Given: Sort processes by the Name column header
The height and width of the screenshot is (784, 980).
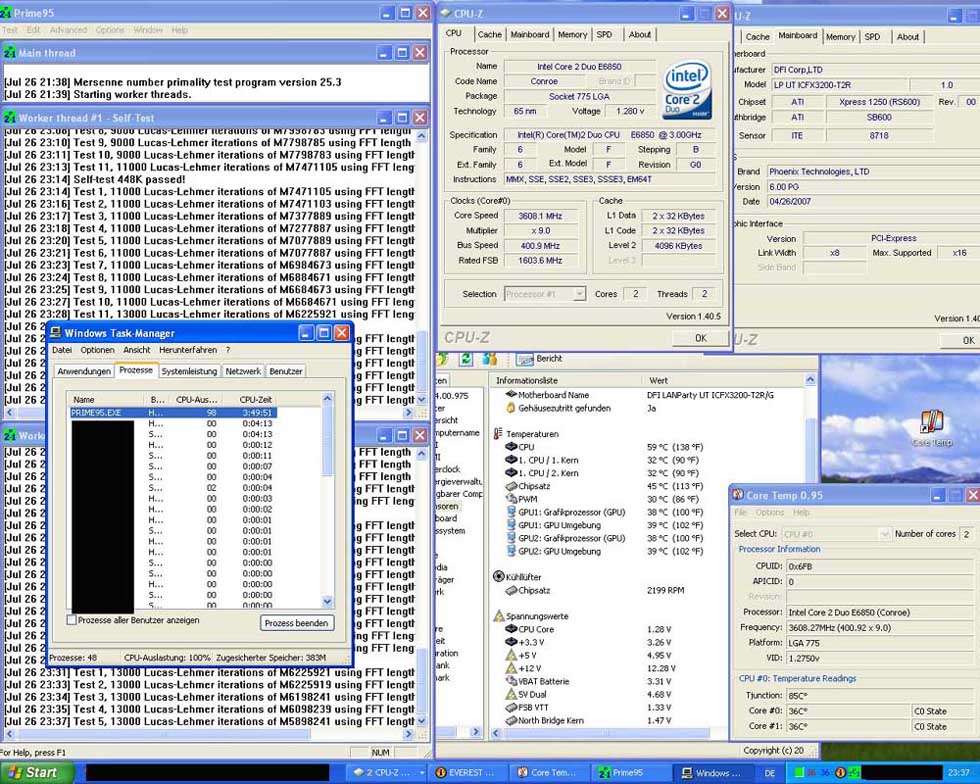Looking at the screenshot, I should click(106, 400).
